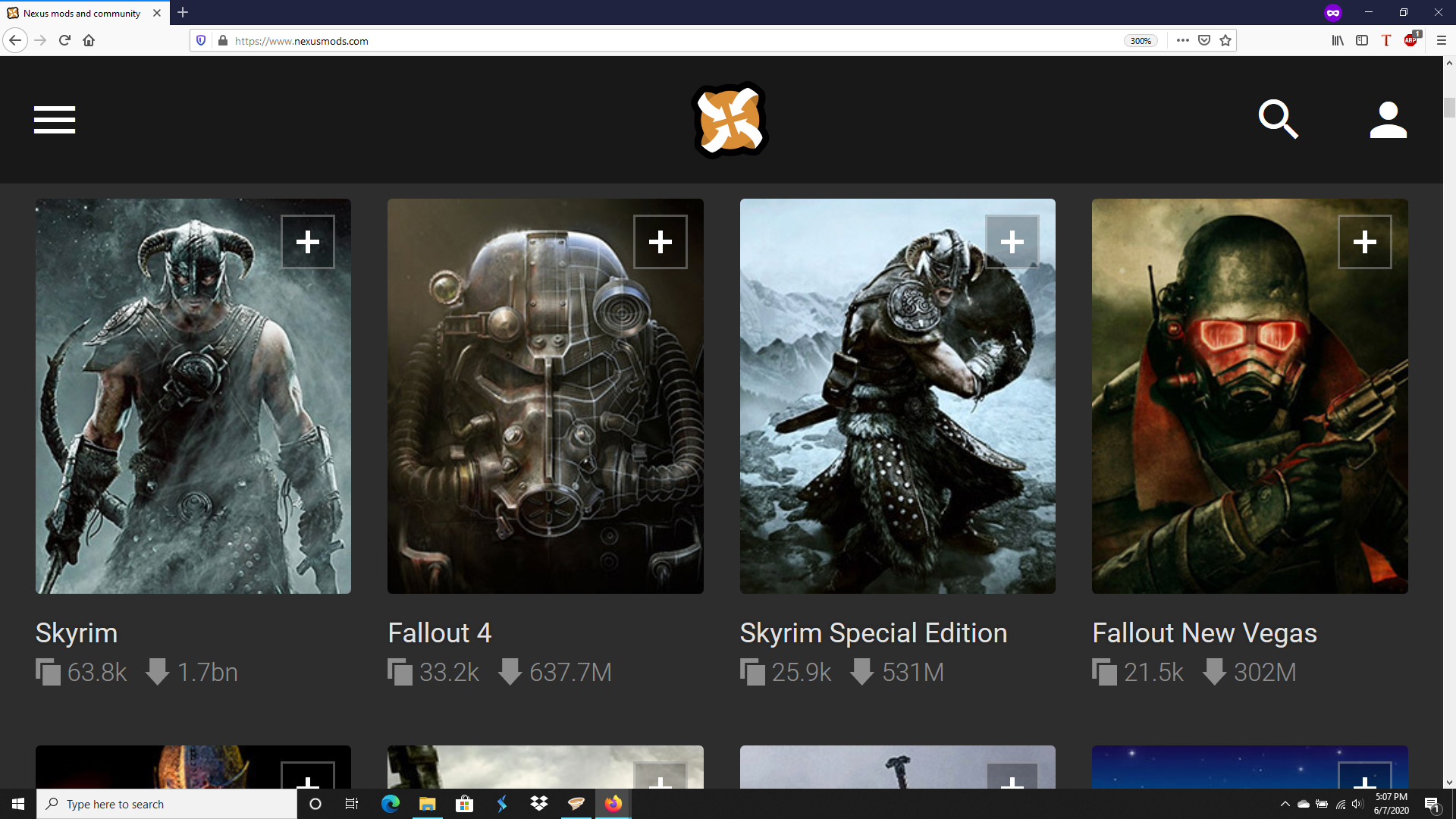Open the Windows Start menu
Screen dimensions: 1456x819
pyautogui.click(x=18, y=804)
